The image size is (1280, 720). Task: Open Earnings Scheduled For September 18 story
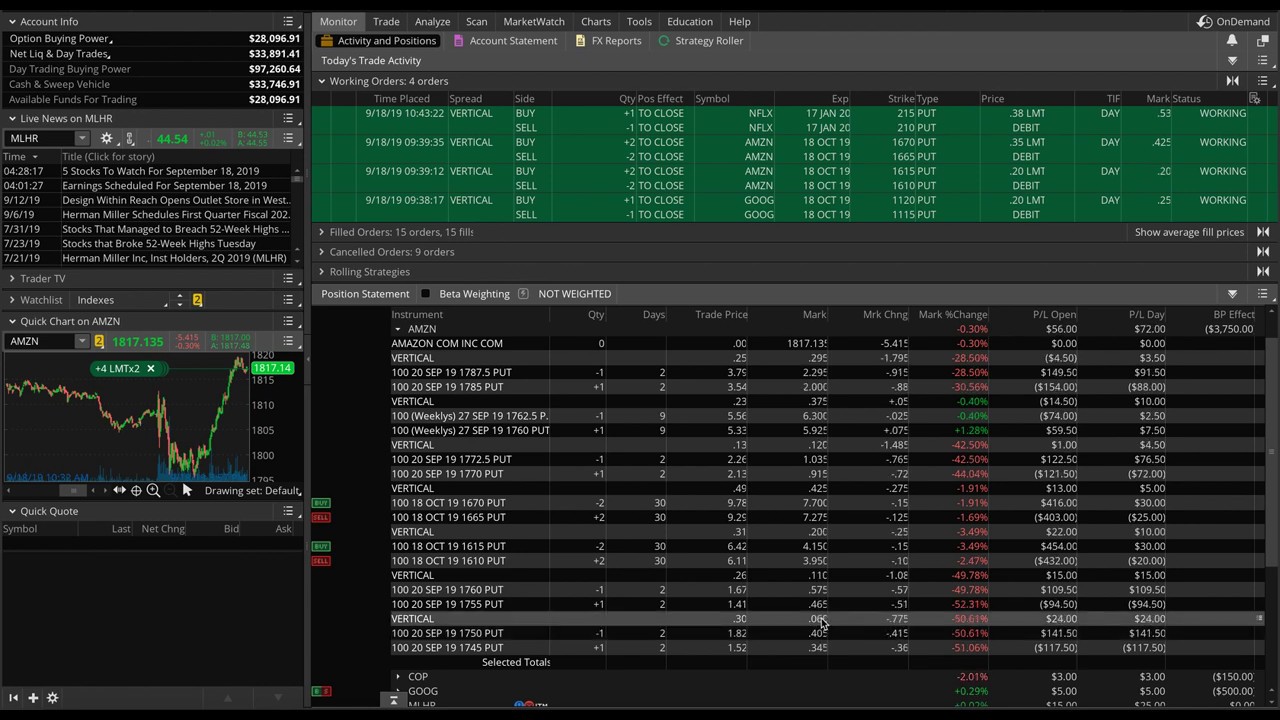click(164, 186)
